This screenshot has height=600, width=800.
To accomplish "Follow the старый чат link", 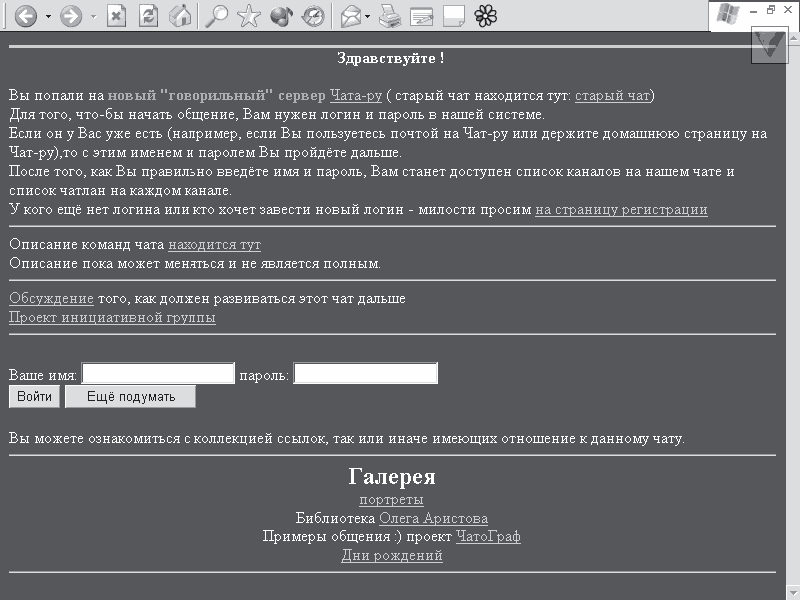I will tap(612, 95).
